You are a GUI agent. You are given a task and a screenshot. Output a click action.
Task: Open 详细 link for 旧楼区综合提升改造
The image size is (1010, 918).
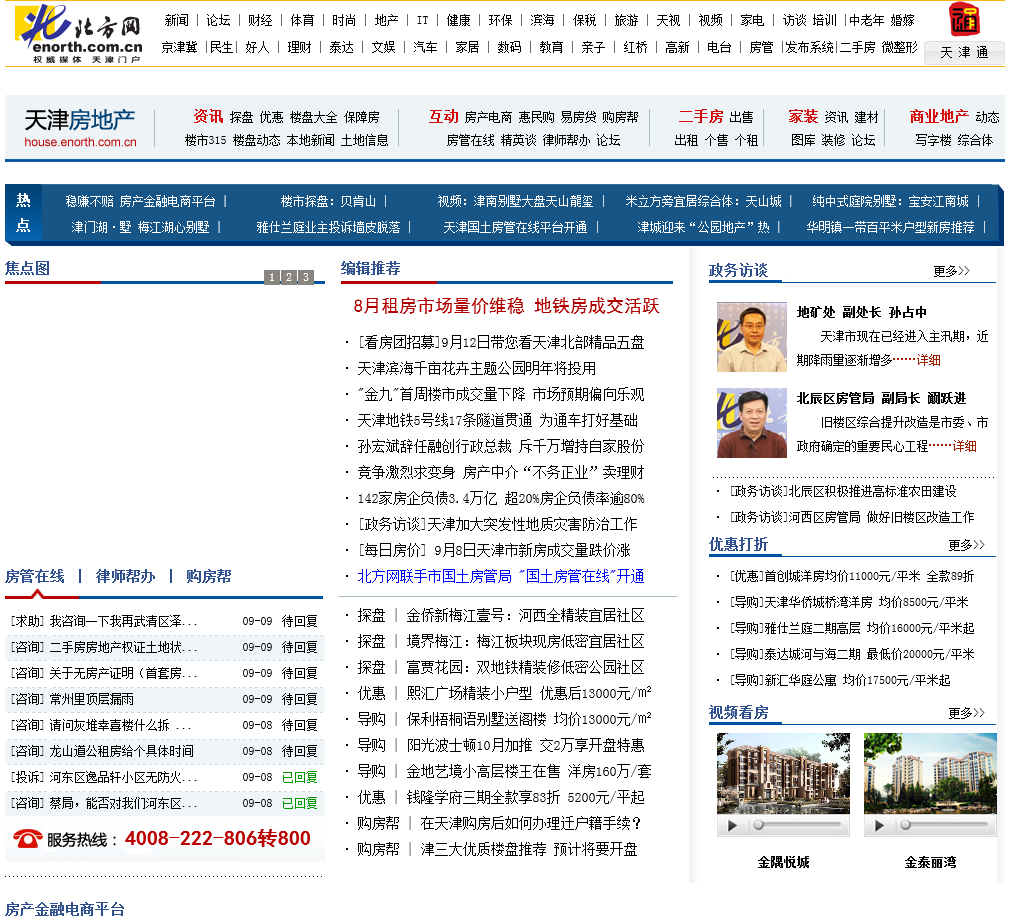(964, 446)
